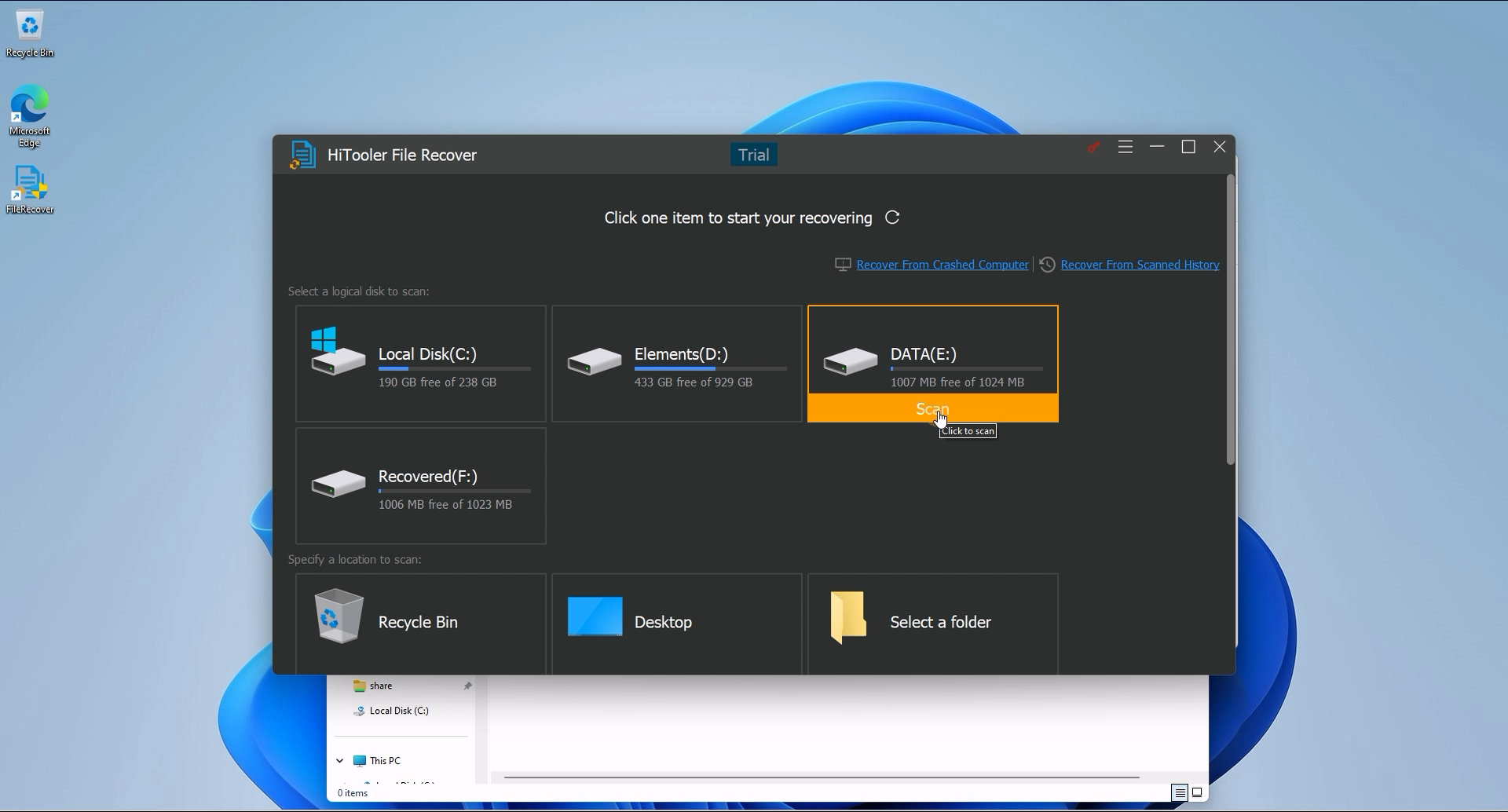The width and height of the screenshot is (1508, 812).
Task: Select the Recovered(F:) drive tile
Action: click(x=420, y=485)
